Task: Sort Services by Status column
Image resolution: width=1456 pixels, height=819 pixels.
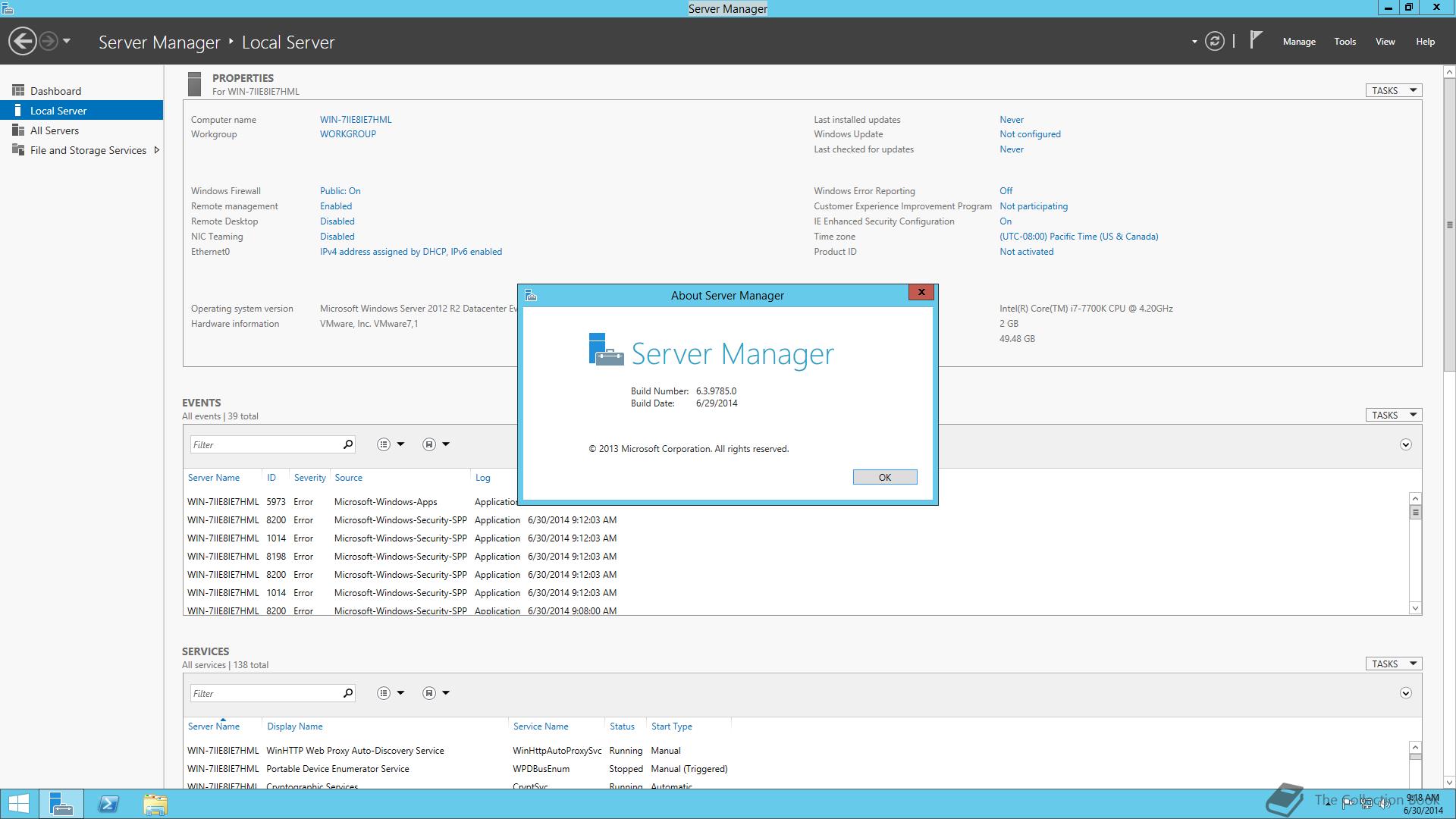Action: pyautogui.click(x=622, y=726)
